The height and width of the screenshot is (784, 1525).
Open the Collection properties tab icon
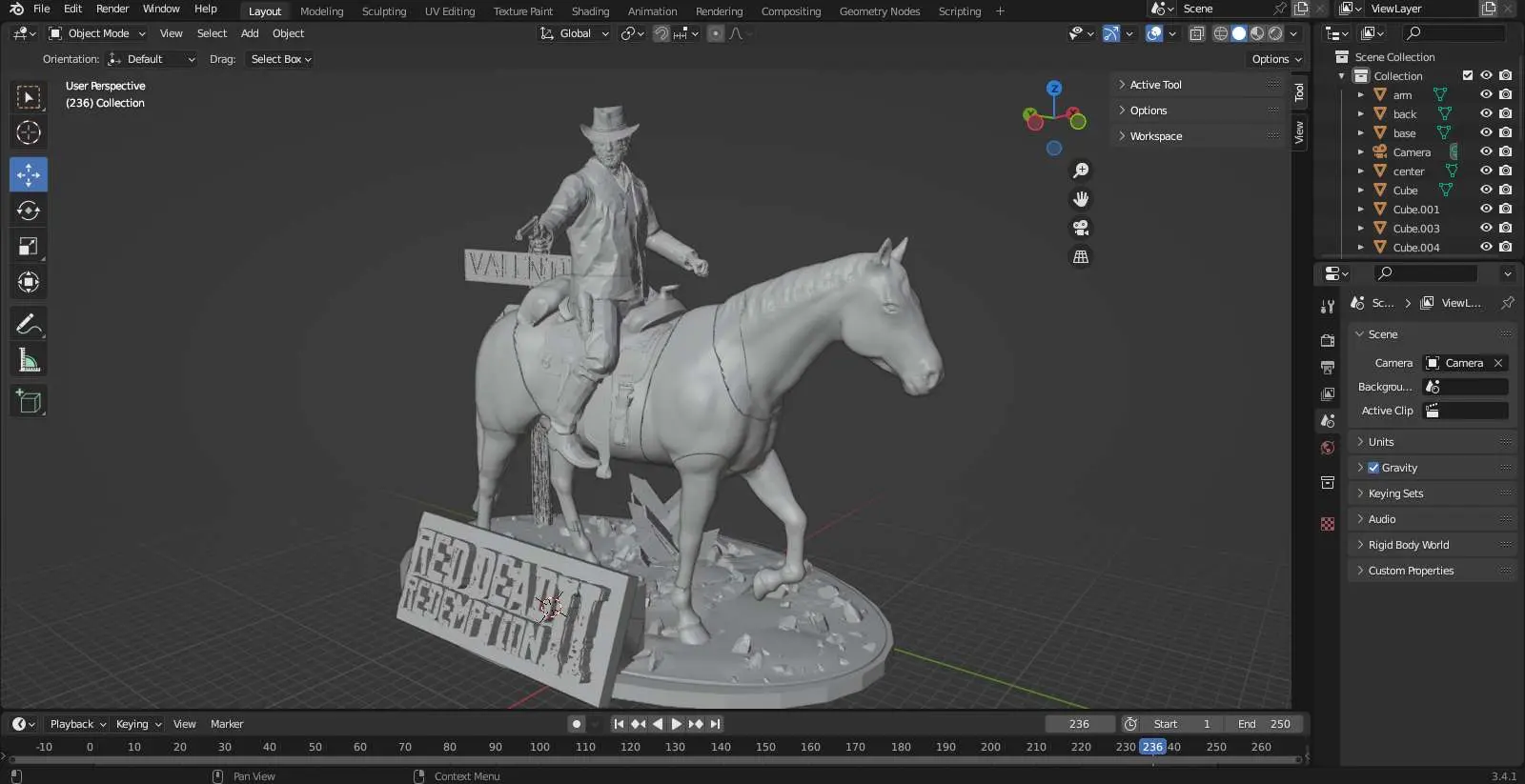1328,483
